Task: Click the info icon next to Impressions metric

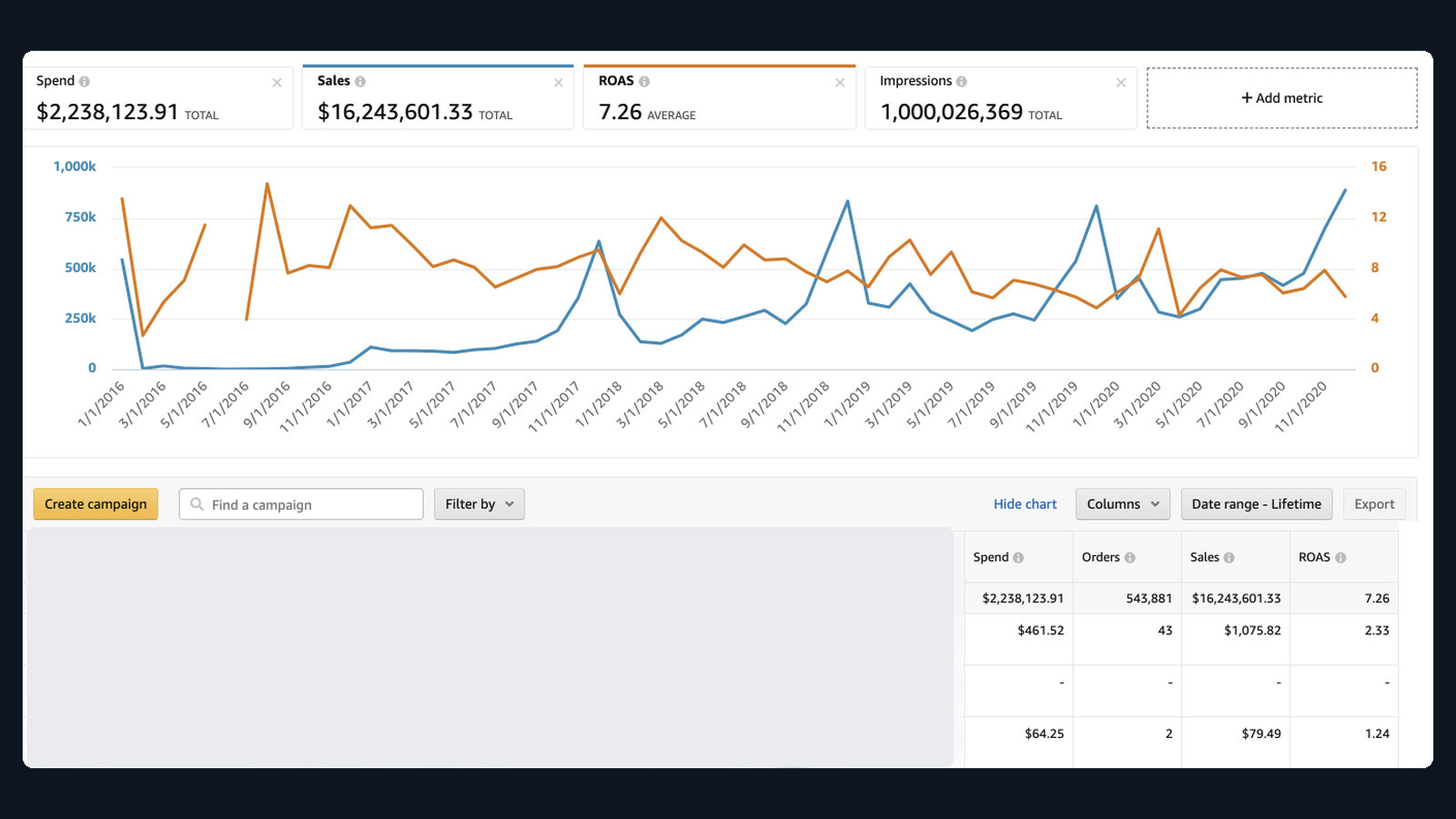Action: [x=962, y=81]
